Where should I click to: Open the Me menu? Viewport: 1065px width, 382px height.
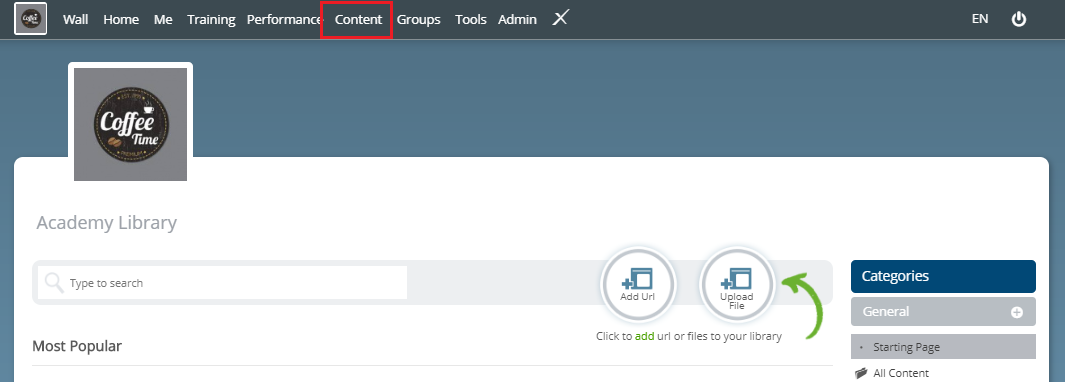(163, 20)
